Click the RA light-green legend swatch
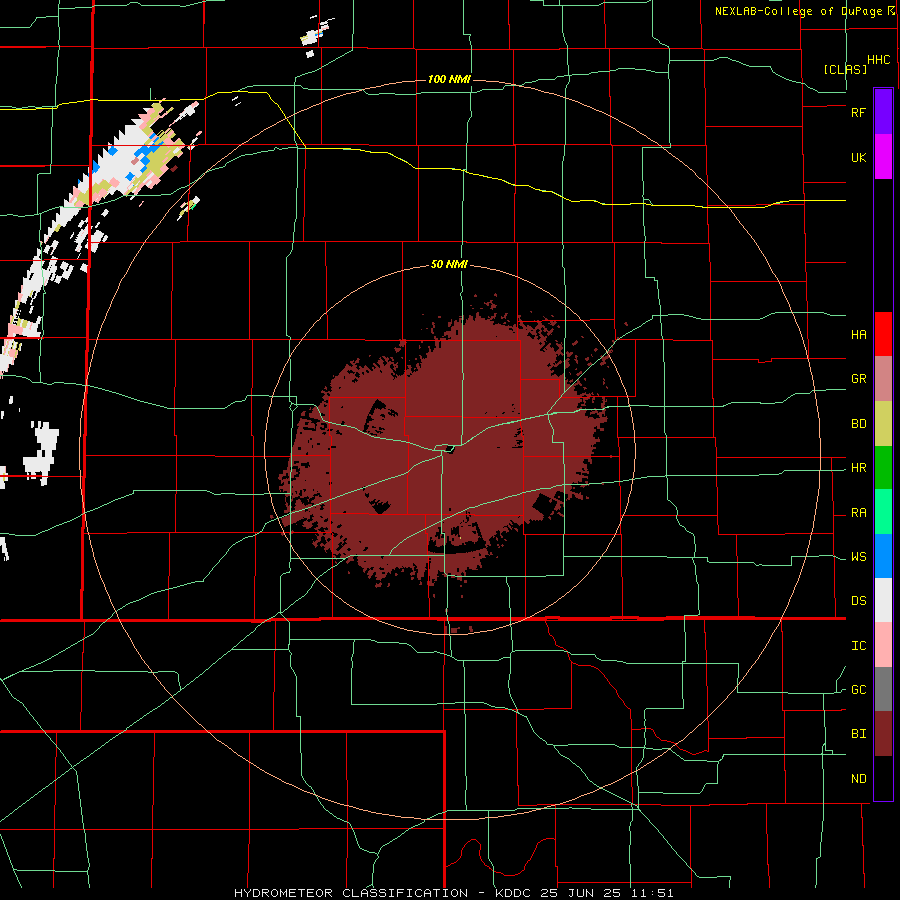Viewport: 900px width, 900px height. (x=883, y=512)
